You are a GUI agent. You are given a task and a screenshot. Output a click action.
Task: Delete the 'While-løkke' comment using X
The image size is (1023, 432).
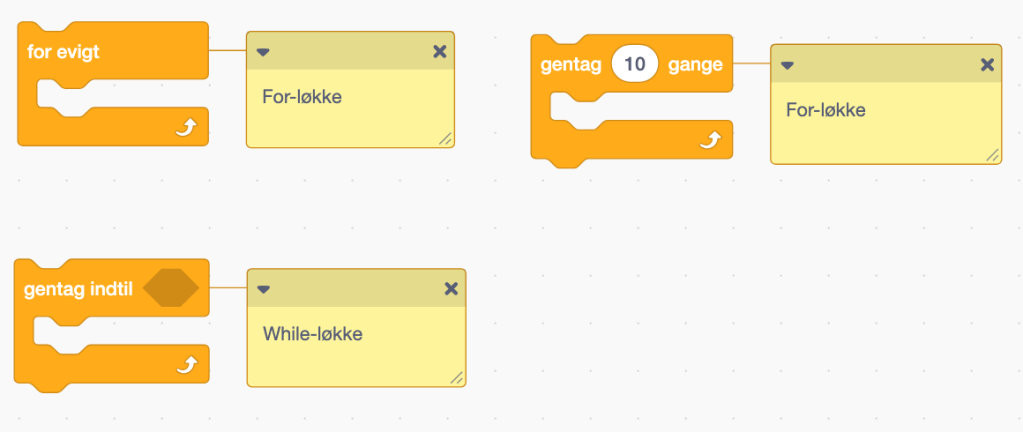pos(451,289)
